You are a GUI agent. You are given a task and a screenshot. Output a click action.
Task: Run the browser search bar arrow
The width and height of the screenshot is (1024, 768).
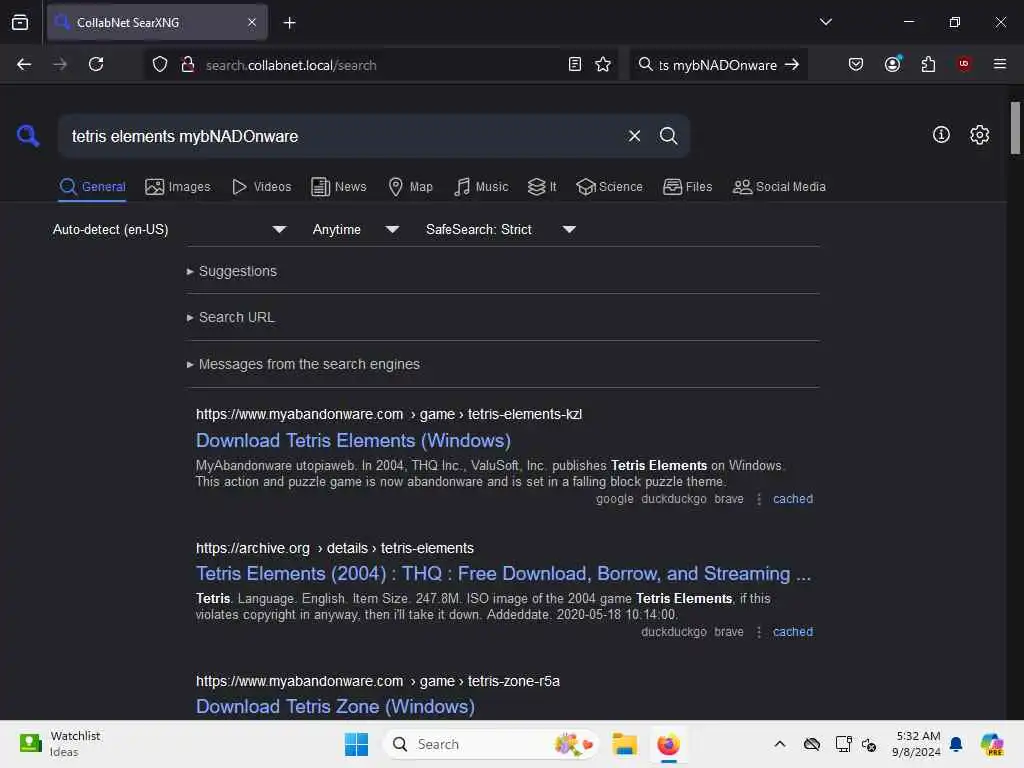click(792, 64)
